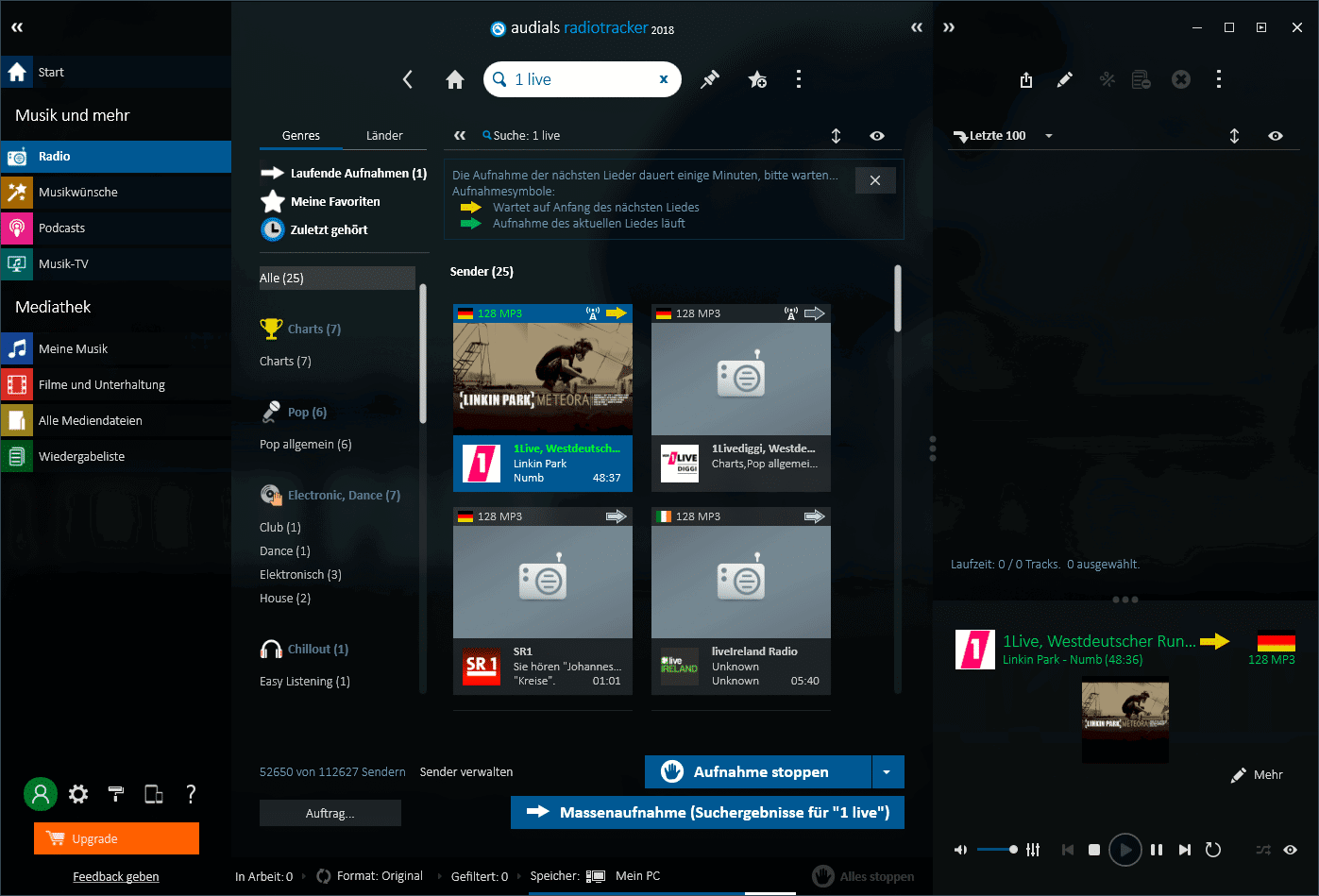Add to favorites star-plus icon

click(x=757, y=79)
